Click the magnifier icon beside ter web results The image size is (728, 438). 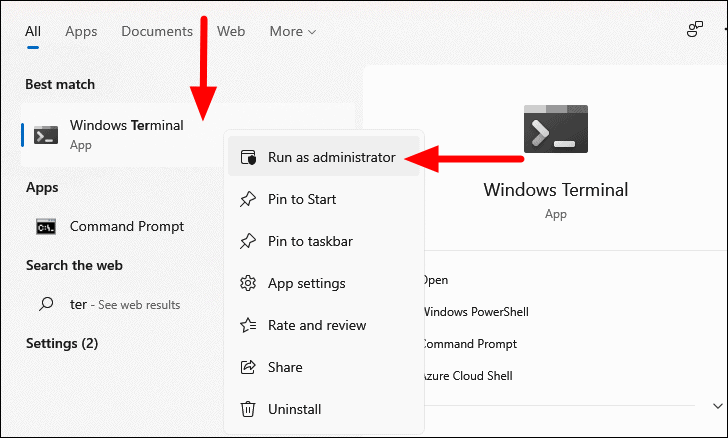click(x=46, y=304)
